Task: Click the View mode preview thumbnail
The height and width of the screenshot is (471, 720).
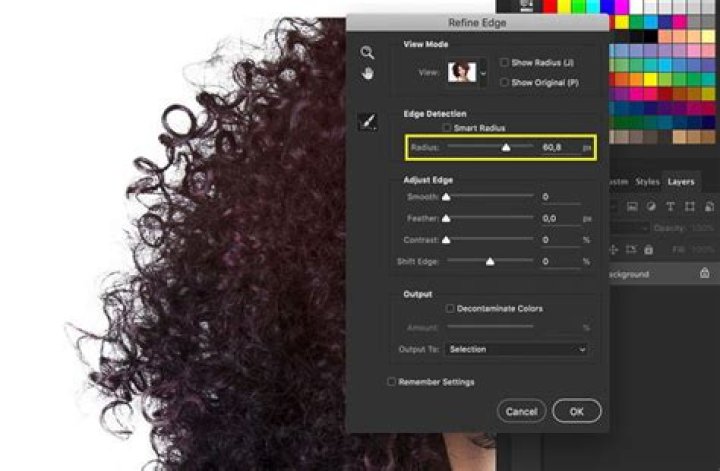Action: point(462,72)
